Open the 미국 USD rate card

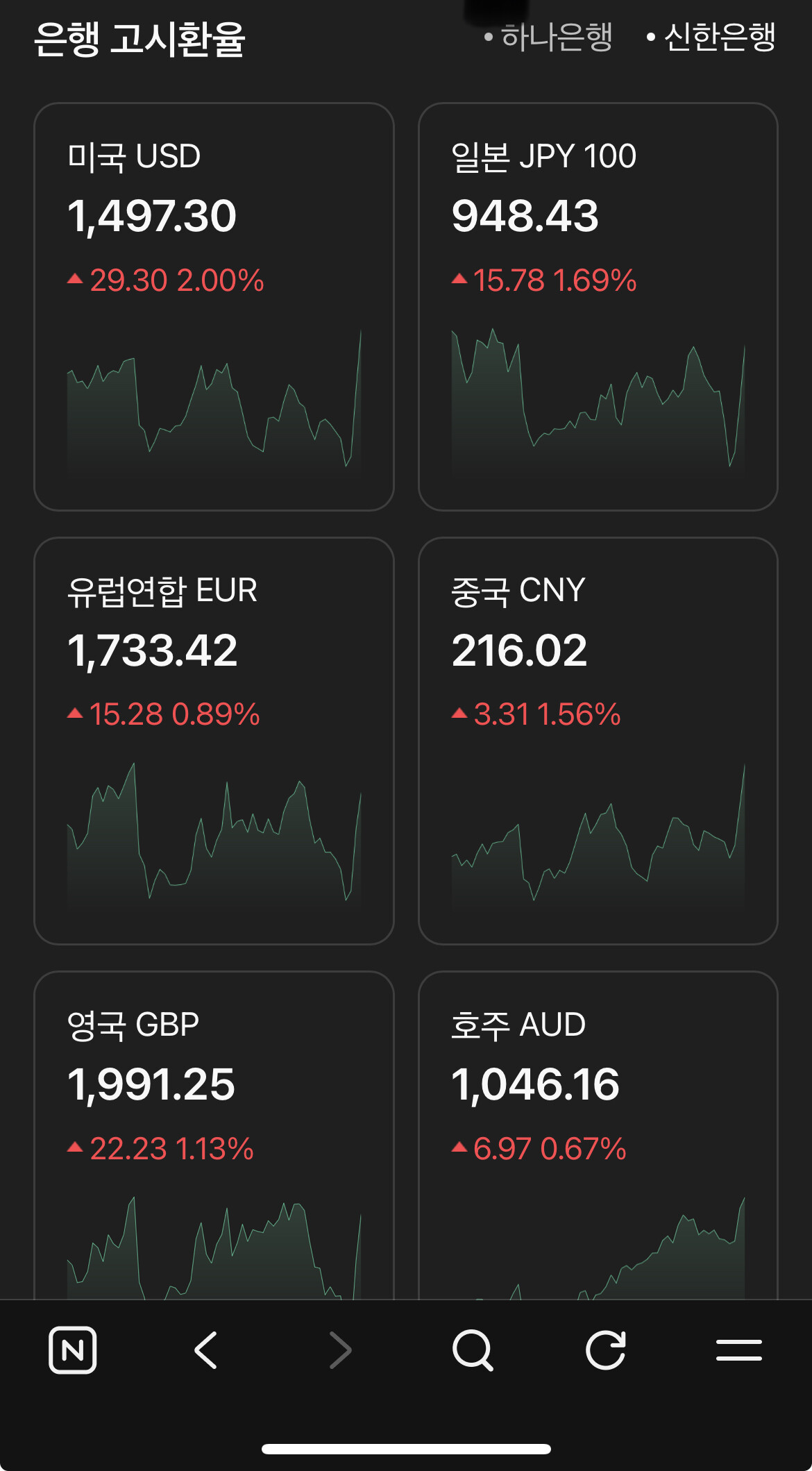coord(214,208)
